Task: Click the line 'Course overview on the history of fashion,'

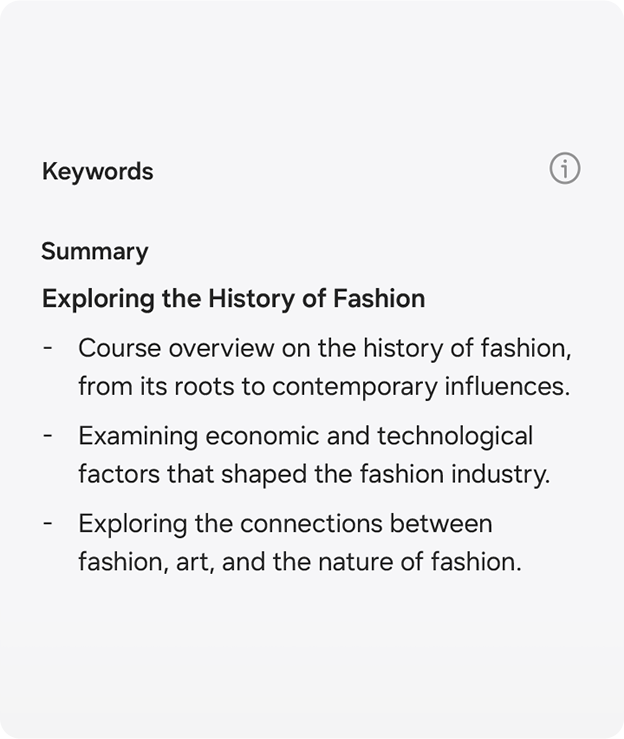Action: pos(325,349)
